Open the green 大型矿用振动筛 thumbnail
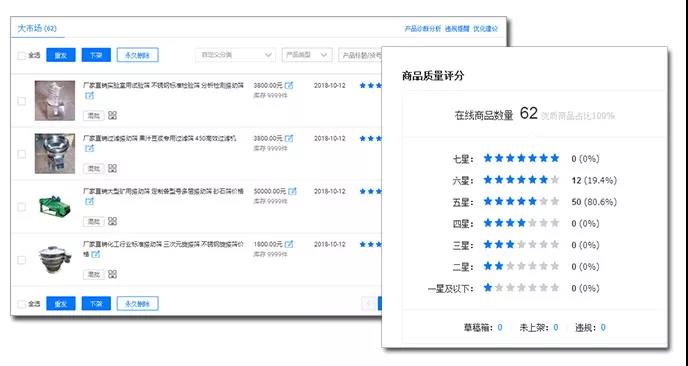Image resolution: width=688 pixels, height=366 pixels. (55, 206)
